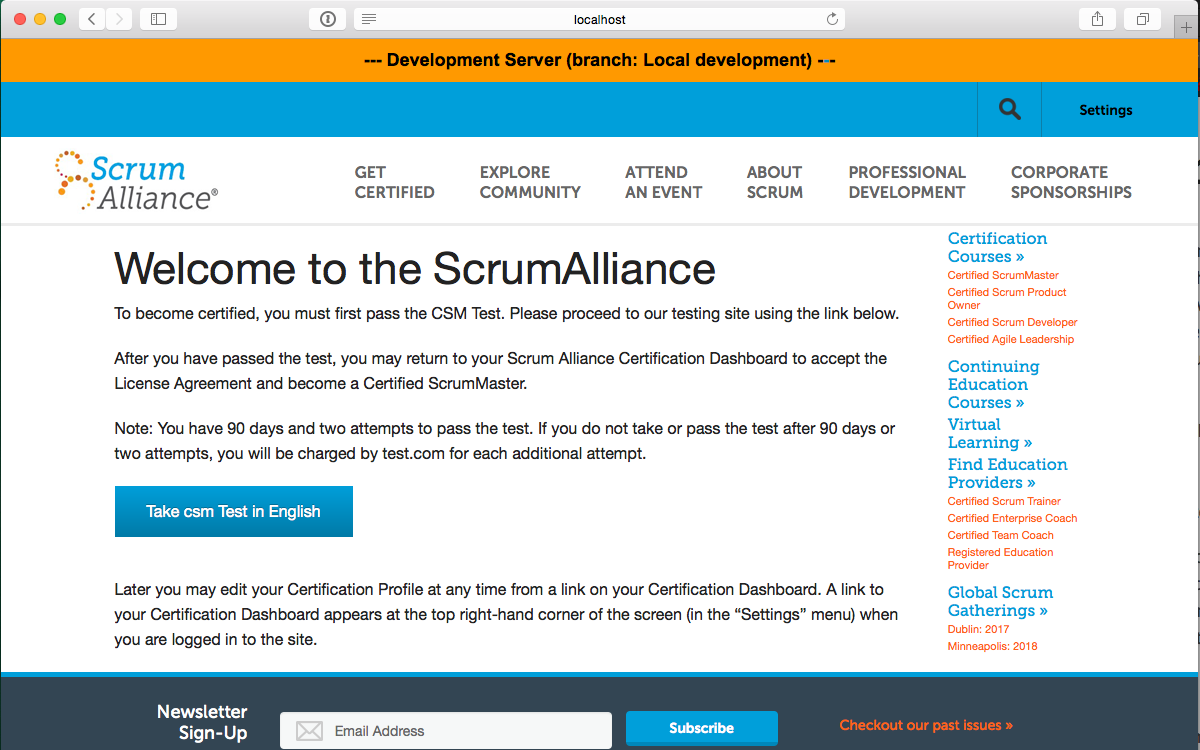
Task: Reload the localhost page
Action: click(832, 19)
